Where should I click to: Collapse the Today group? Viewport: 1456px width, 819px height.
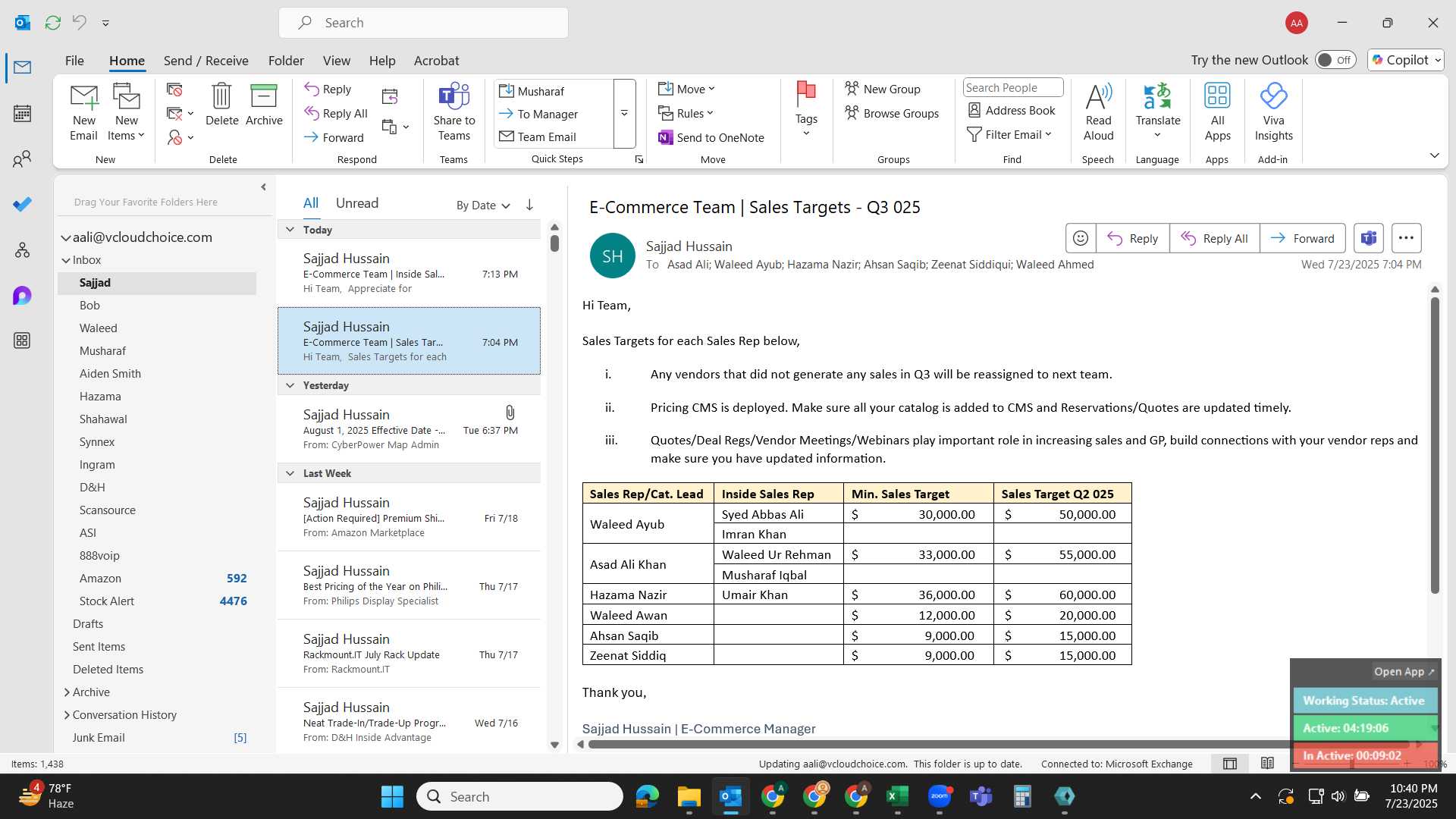pos(290,230)
